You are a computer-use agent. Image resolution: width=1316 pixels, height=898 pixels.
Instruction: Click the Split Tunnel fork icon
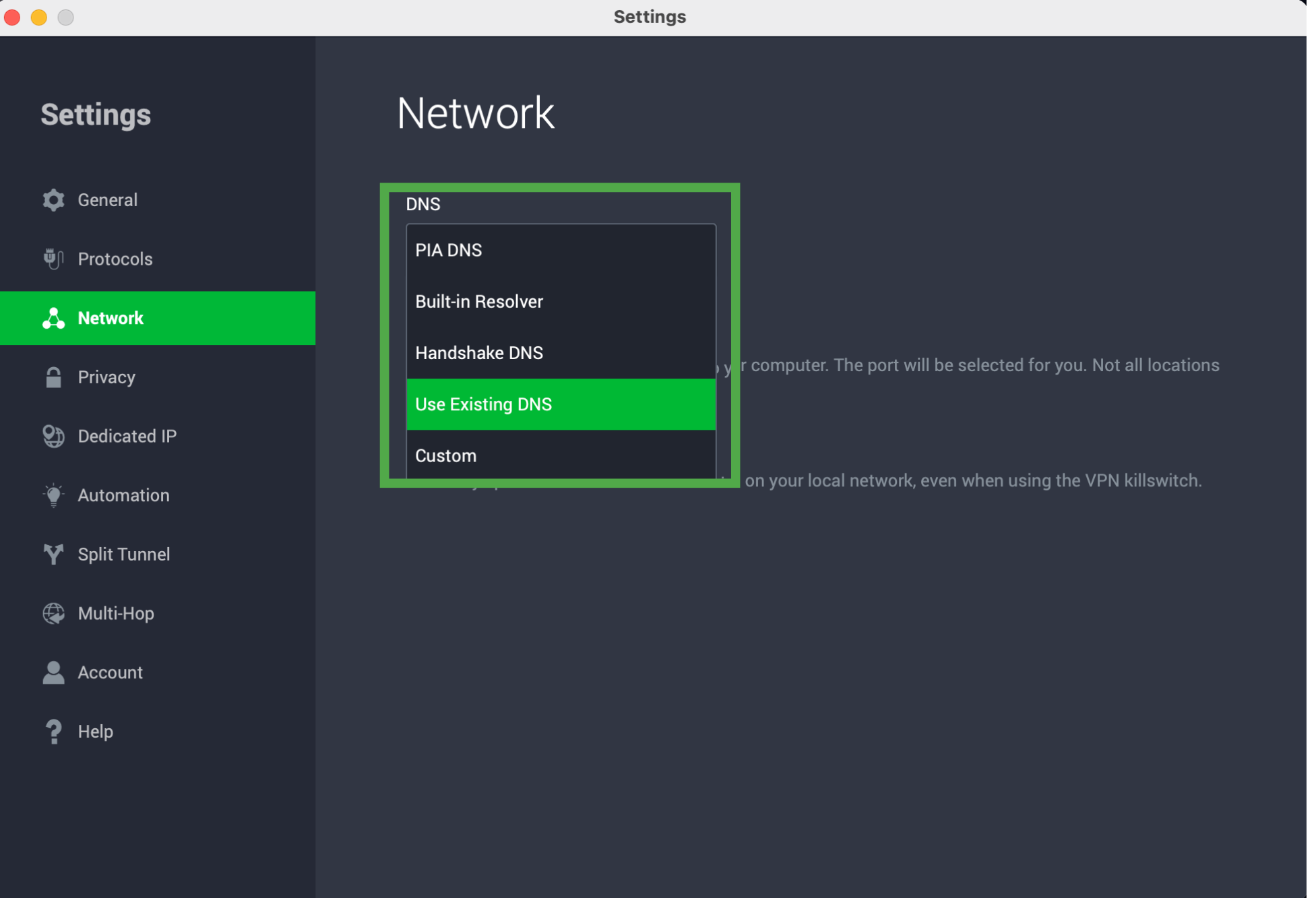coord(53,554)
